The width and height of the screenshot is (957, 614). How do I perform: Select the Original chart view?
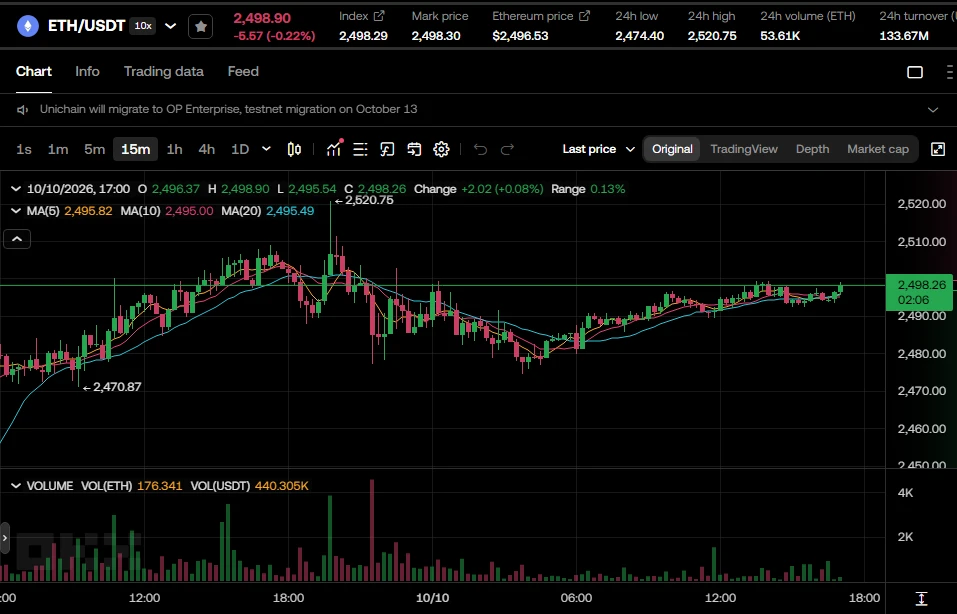point(672,150)
